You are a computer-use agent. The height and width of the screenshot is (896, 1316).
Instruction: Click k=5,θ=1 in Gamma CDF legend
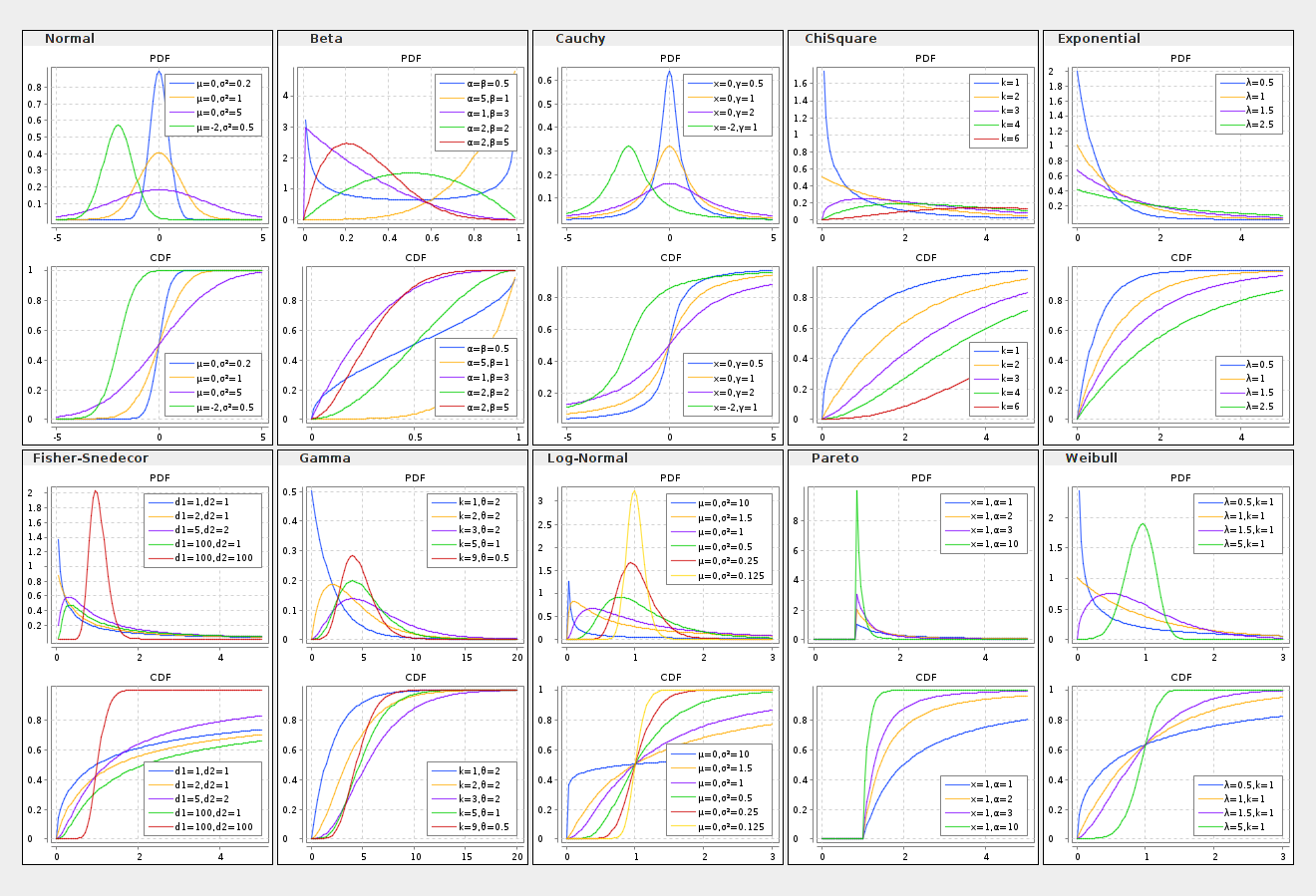pyautogui.click(x=480, y=813)
